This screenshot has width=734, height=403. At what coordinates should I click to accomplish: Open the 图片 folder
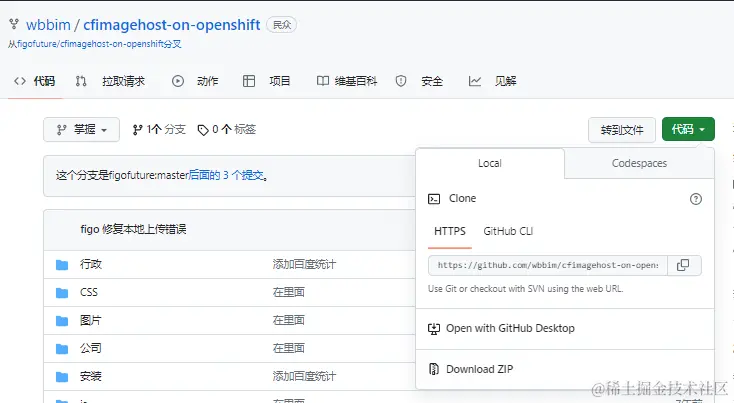[x=91, y=320]
